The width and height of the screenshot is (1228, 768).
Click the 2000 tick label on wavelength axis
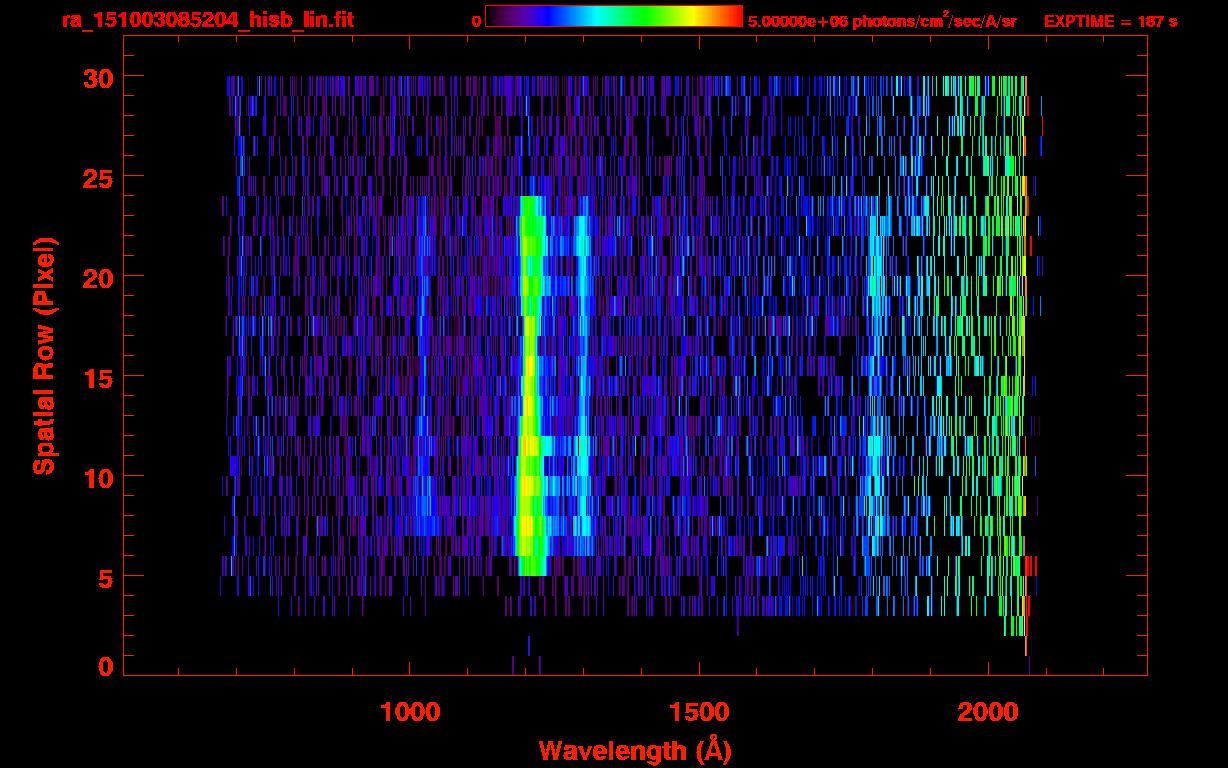[x=988, y=712]
